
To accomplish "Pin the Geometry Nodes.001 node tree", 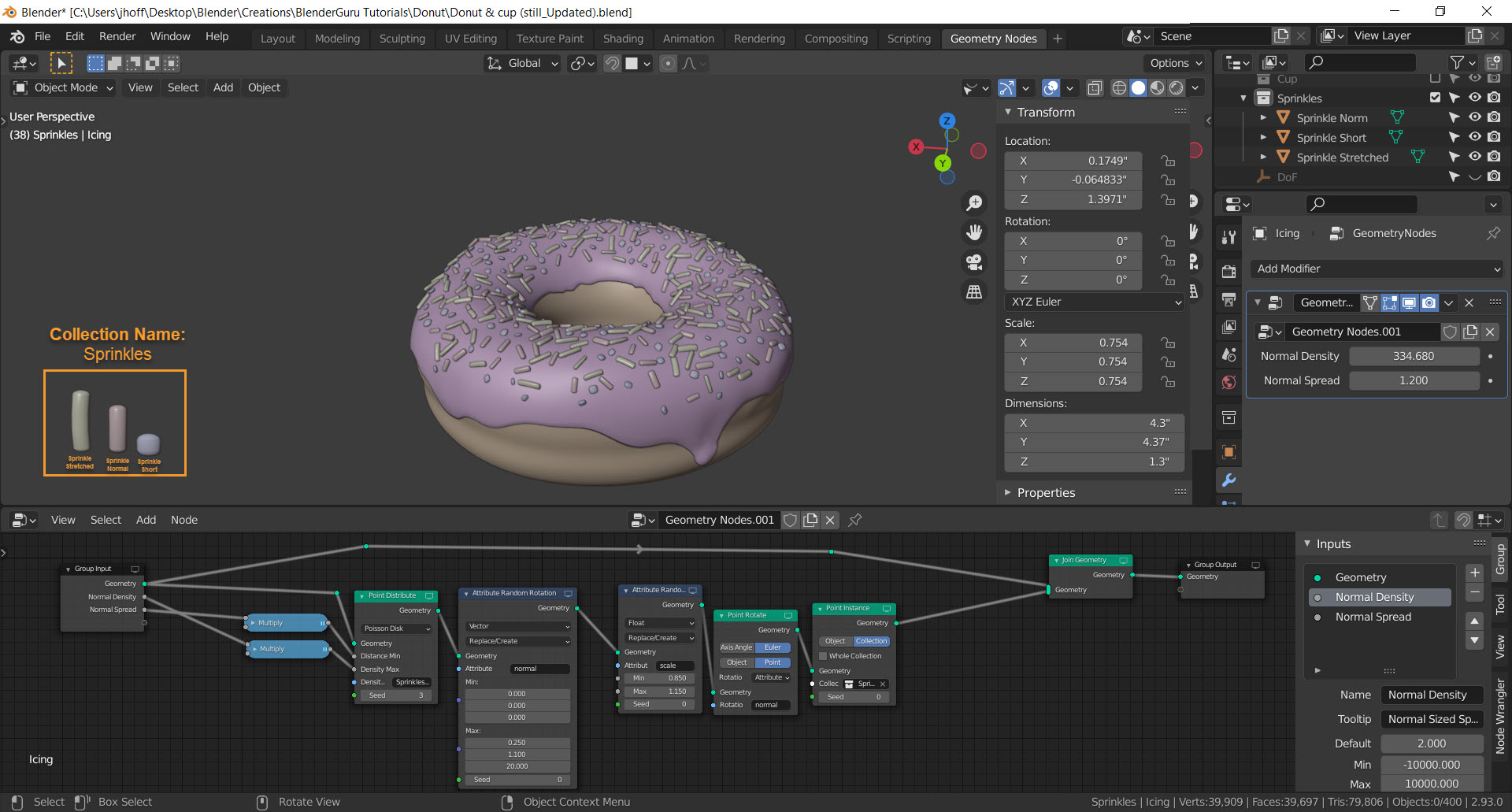I will (855, 520).
